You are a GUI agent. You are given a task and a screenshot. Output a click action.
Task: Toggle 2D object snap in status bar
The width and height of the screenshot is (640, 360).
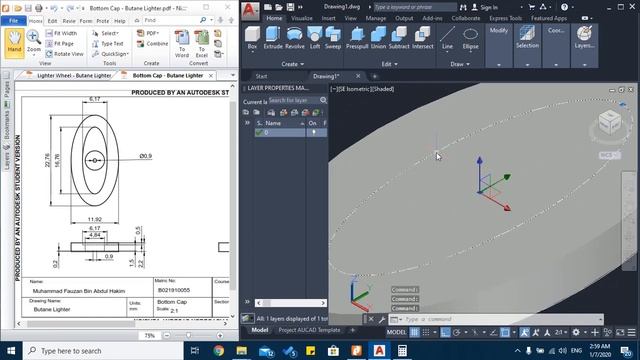pos(505,332)
